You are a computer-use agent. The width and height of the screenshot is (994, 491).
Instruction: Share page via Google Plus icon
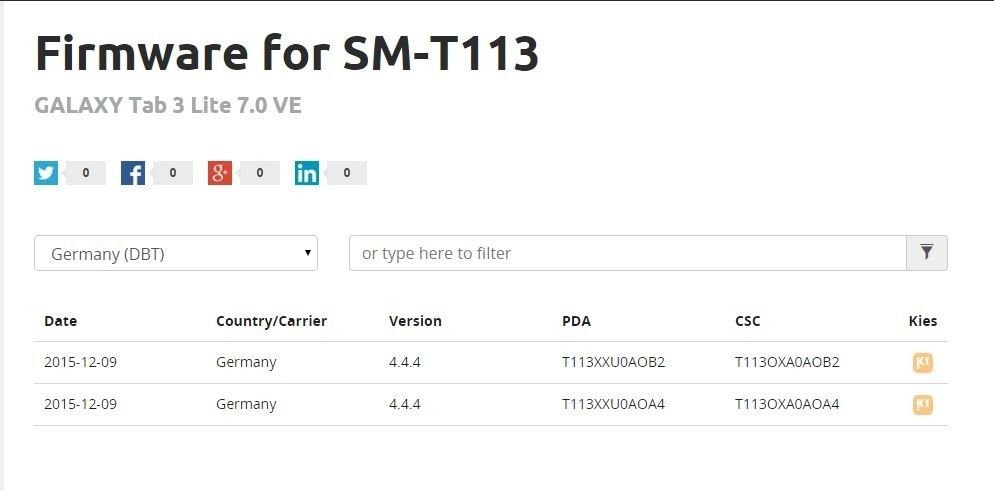[219, 173]
